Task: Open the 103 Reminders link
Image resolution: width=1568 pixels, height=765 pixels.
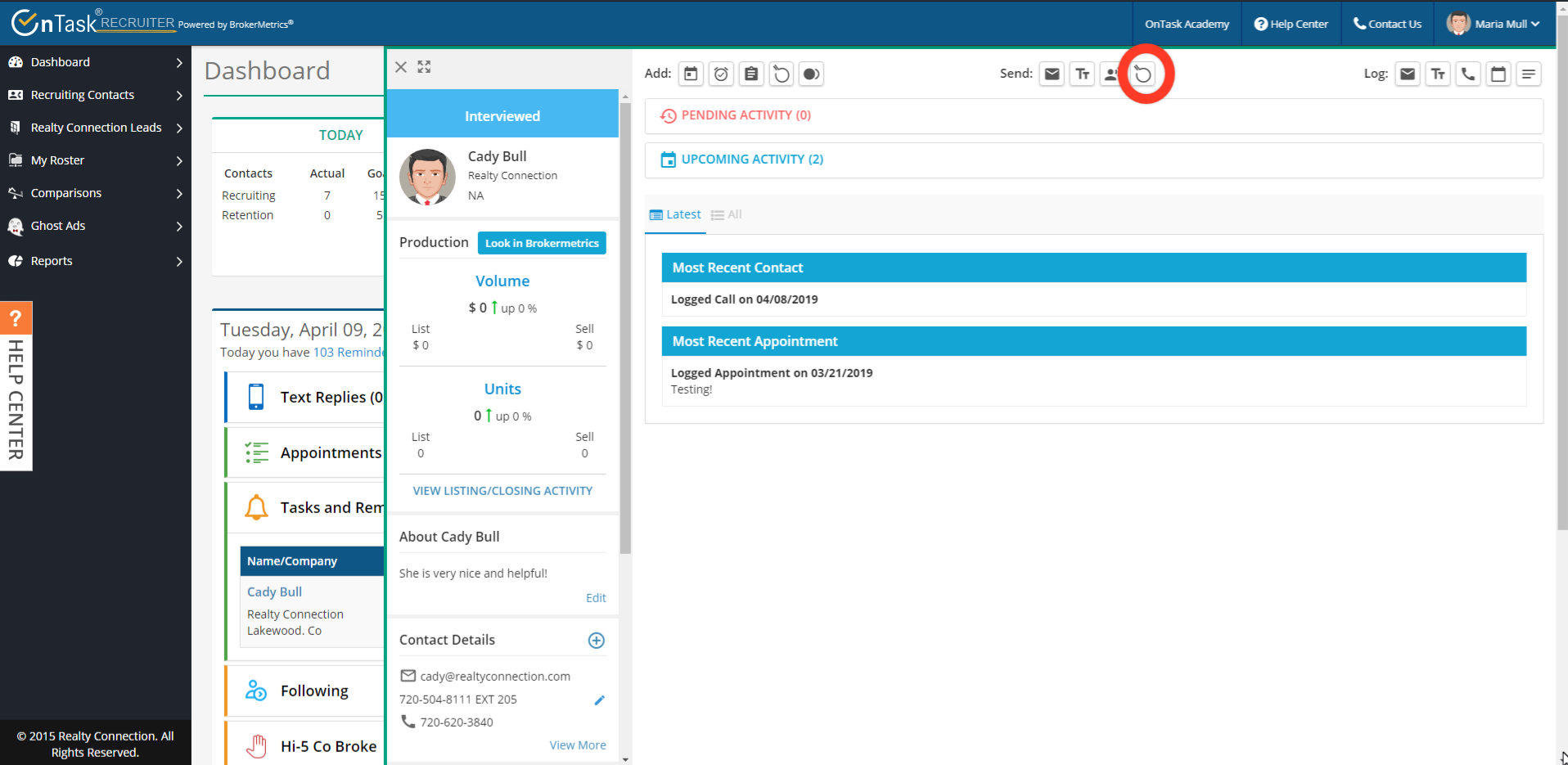Action: click(x=349, y=352)
